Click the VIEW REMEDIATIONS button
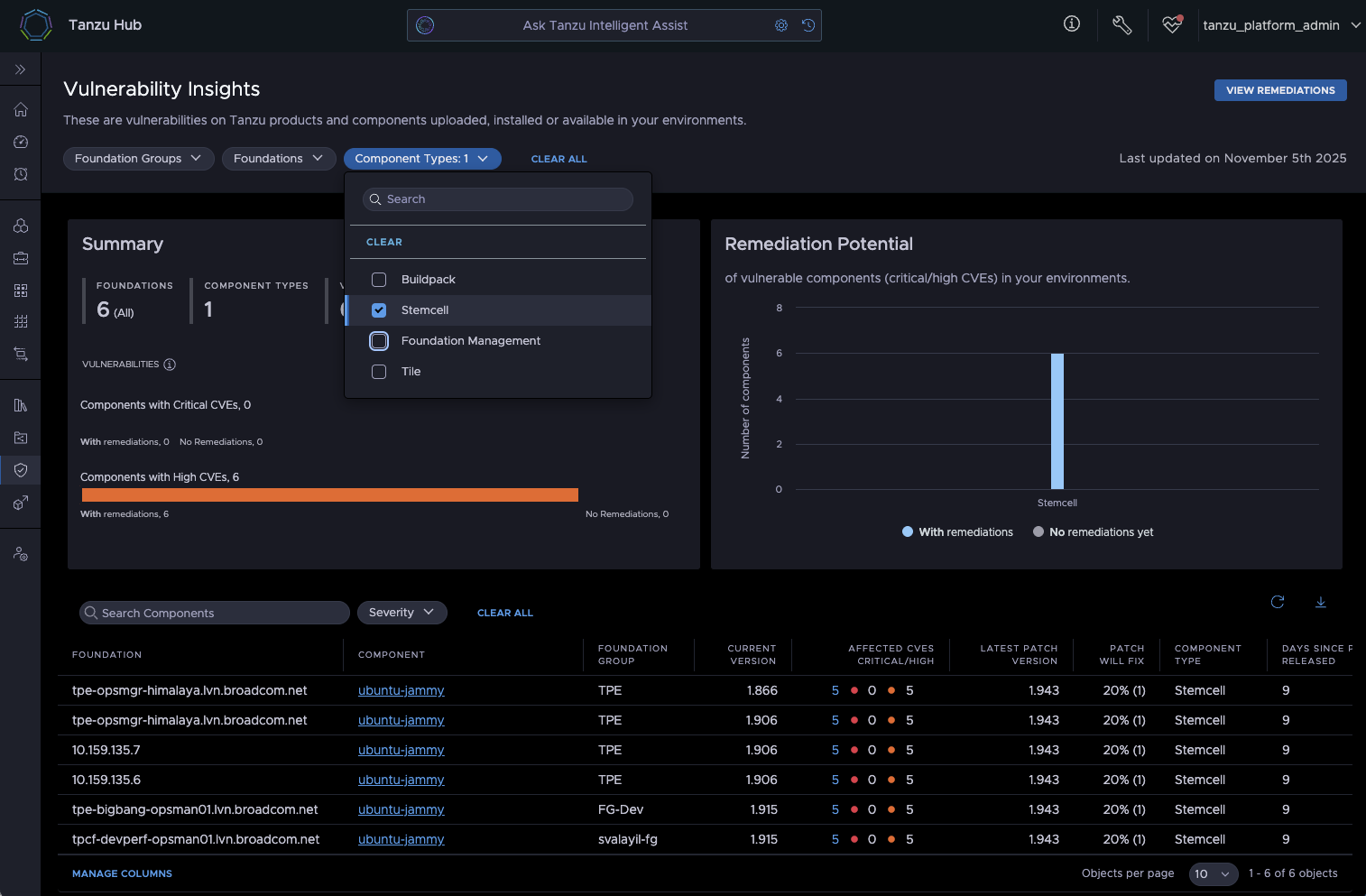Screen dimensions: 1366x896 click(1279, 90)
